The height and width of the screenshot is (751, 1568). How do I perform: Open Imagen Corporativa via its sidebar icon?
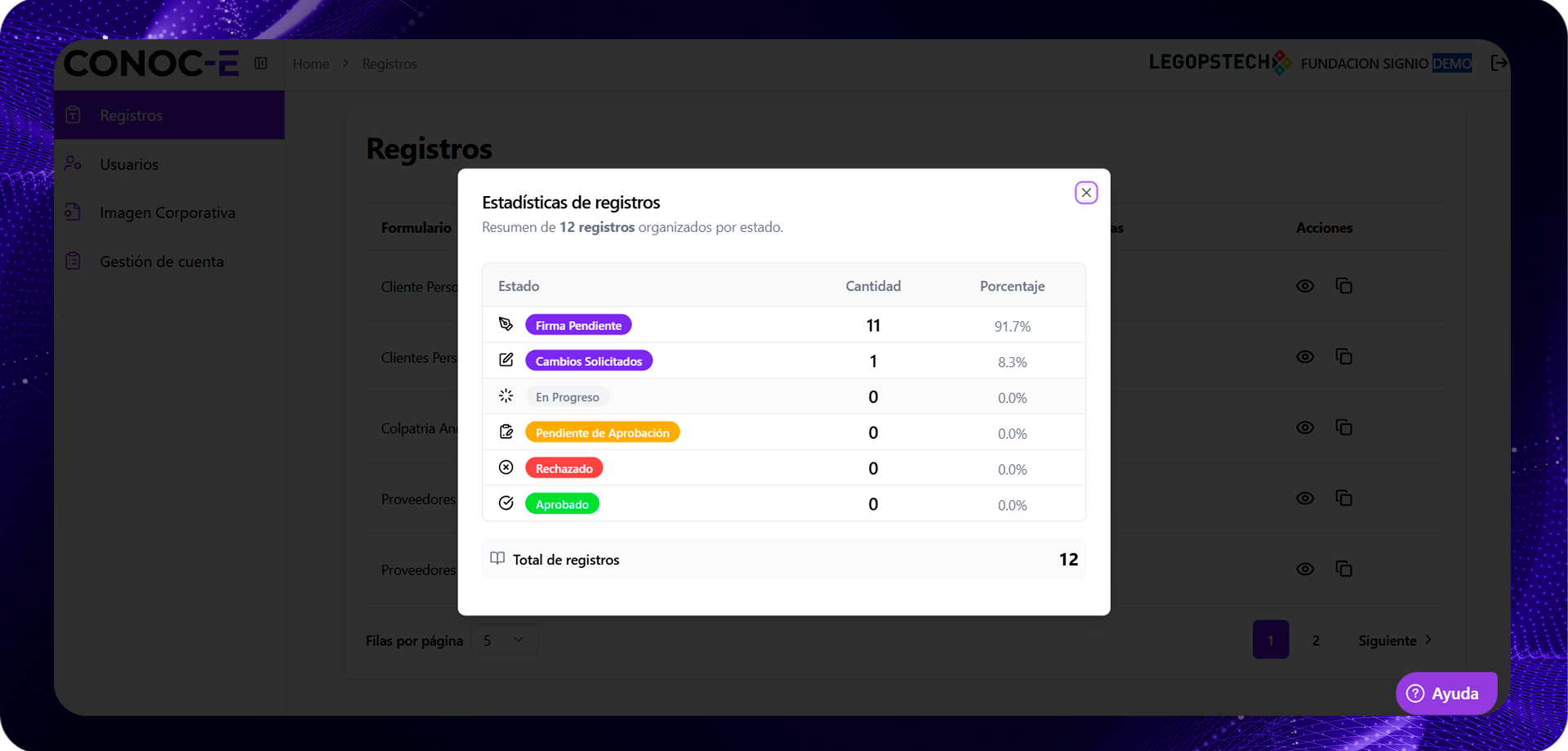(x=74, y=212)
